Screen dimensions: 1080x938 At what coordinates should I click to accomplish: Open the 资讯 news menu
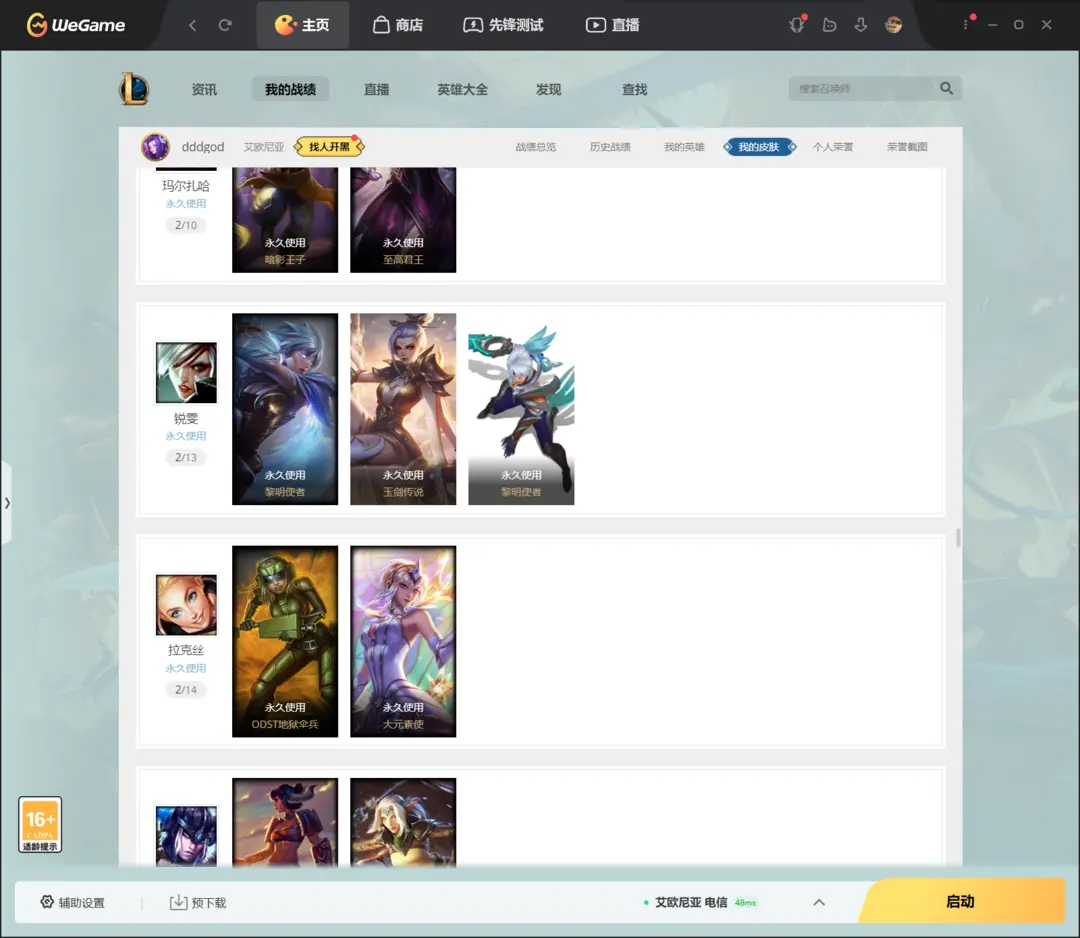[x=204, y=90]
